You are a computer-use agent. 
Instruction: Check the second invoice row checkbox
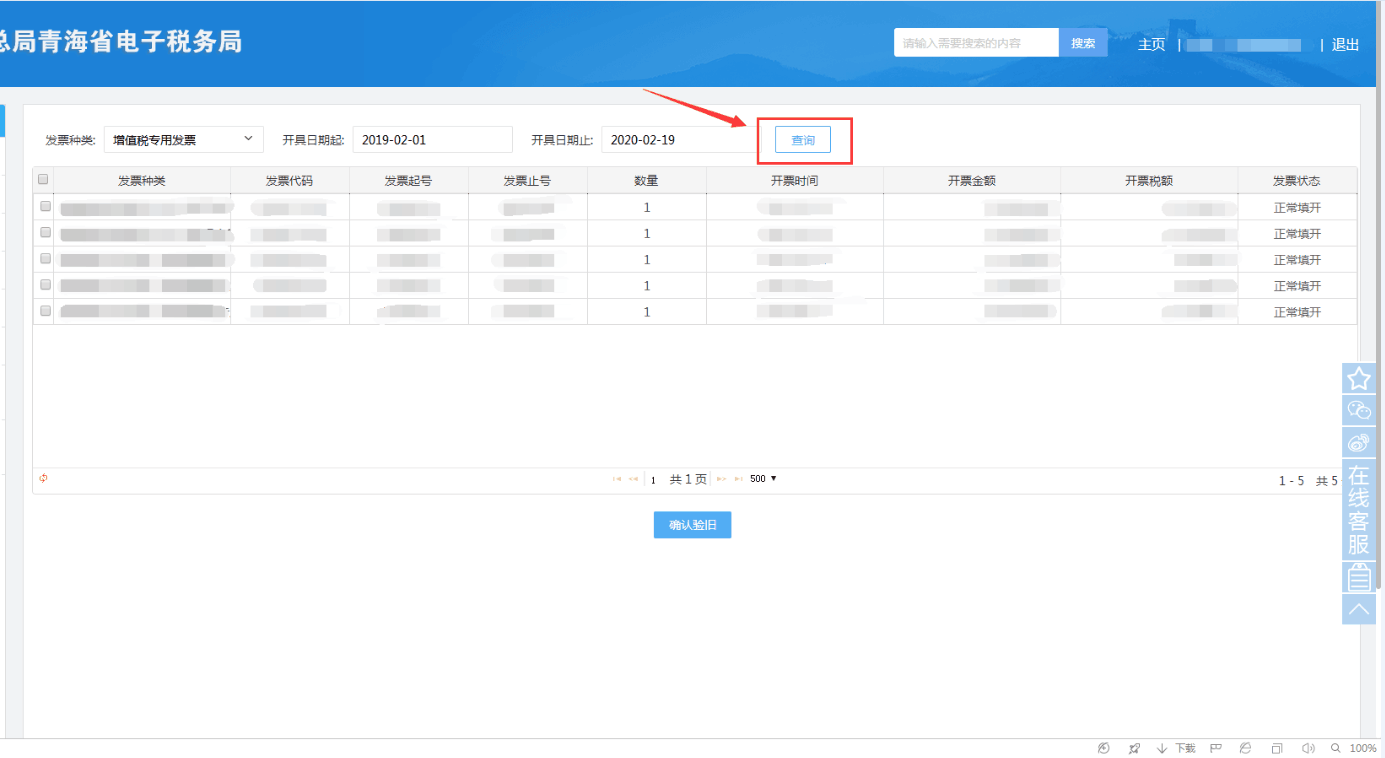(45, 232)
